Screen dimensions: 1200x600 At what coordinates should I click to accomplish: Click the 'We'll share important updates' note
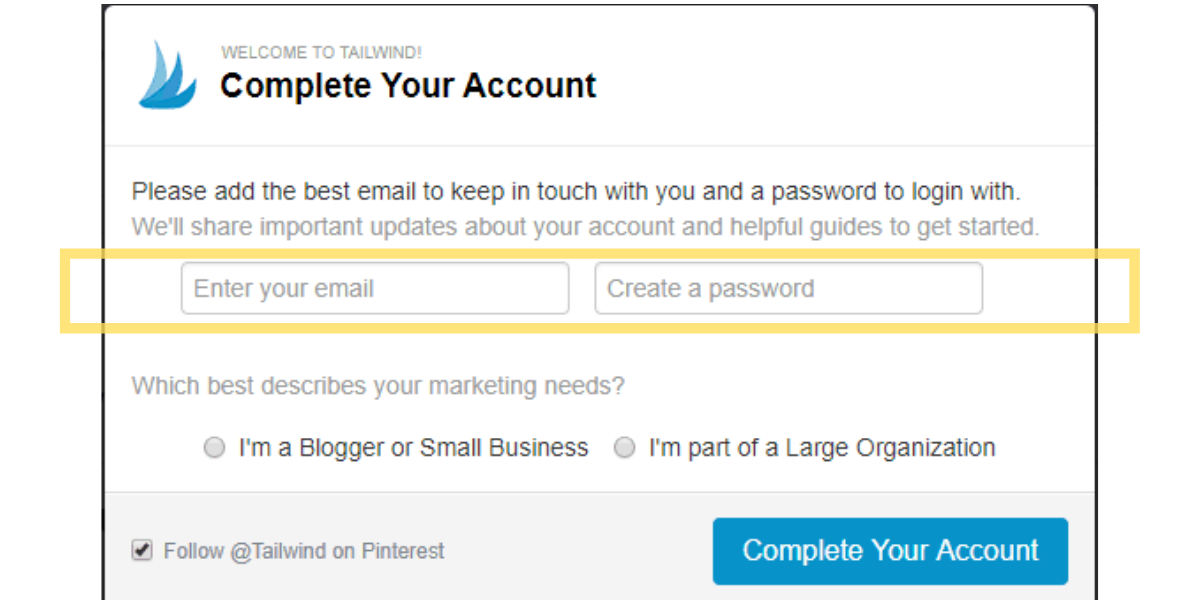[585, 227]
